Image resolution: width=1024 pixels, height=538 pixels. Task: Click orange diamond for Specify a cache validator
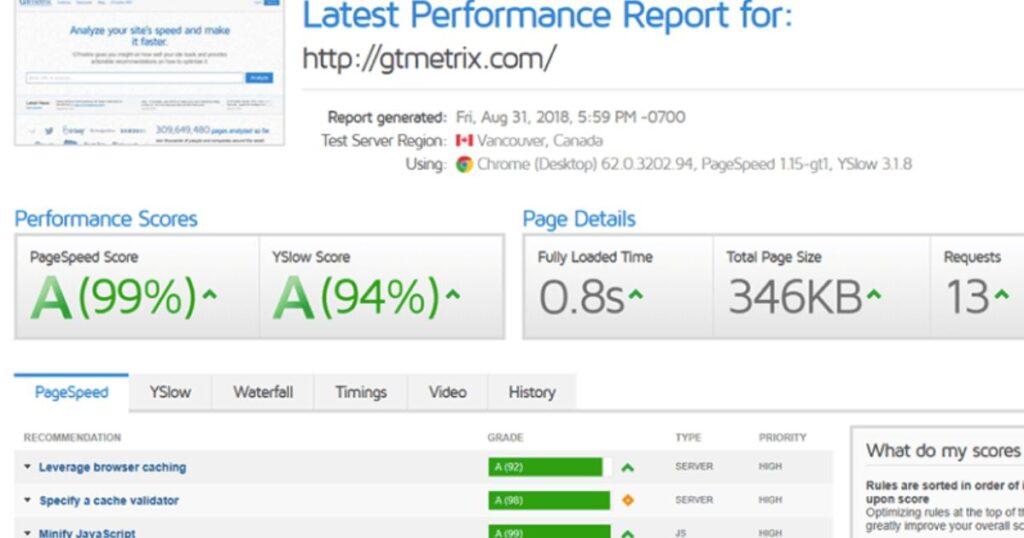coord(628,500)
